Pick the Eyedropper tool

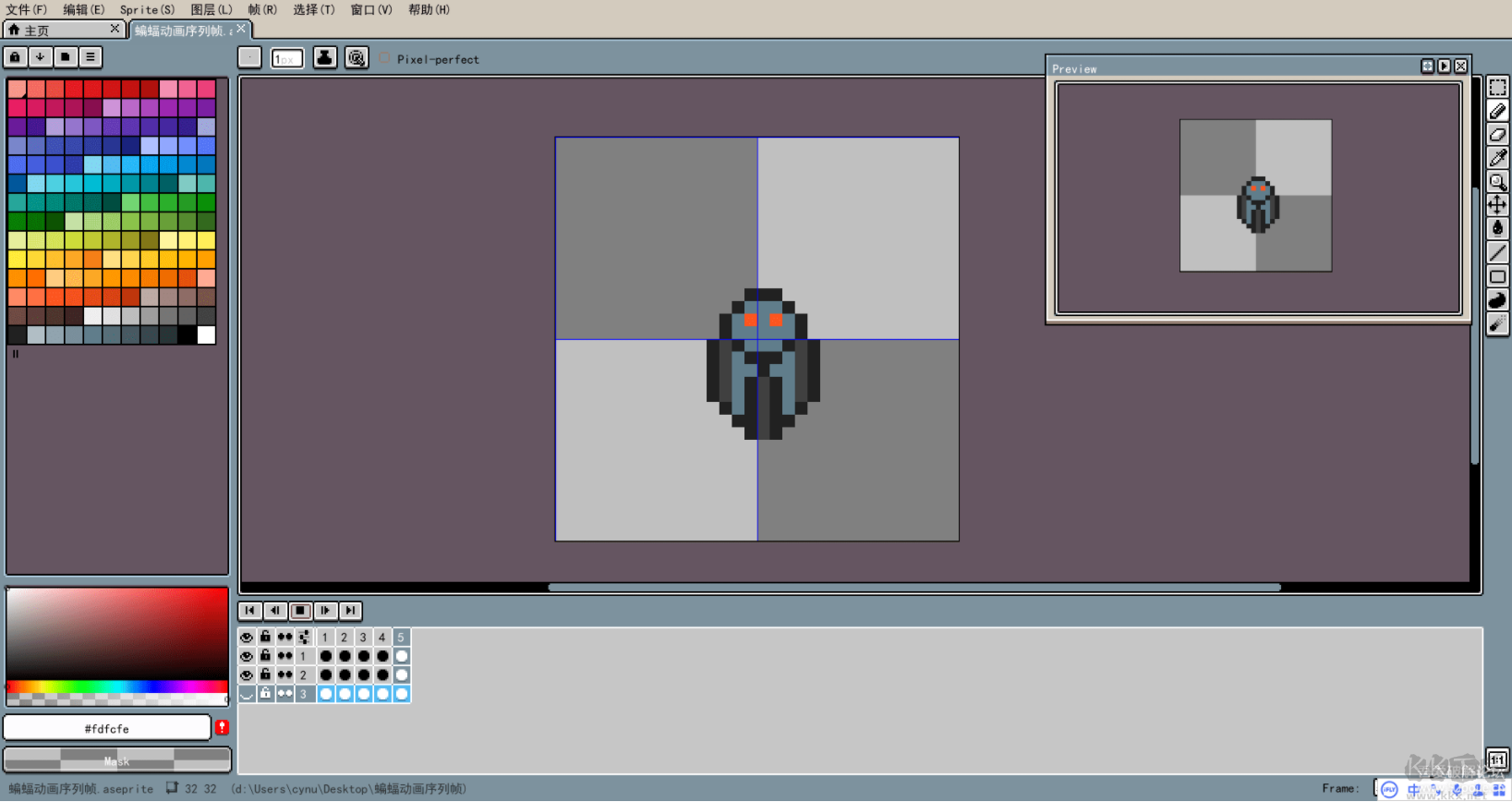(x=1497, y=158)
